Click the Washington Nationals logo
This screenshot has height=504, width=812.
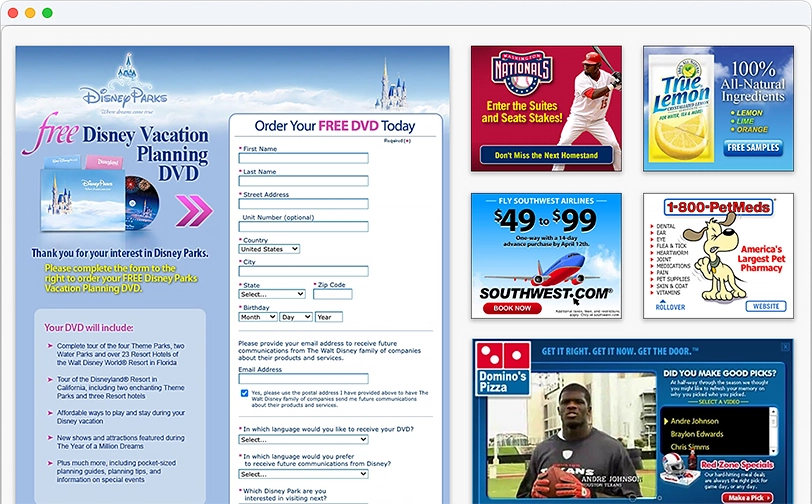pyautogui.click(x=521, y=72)
